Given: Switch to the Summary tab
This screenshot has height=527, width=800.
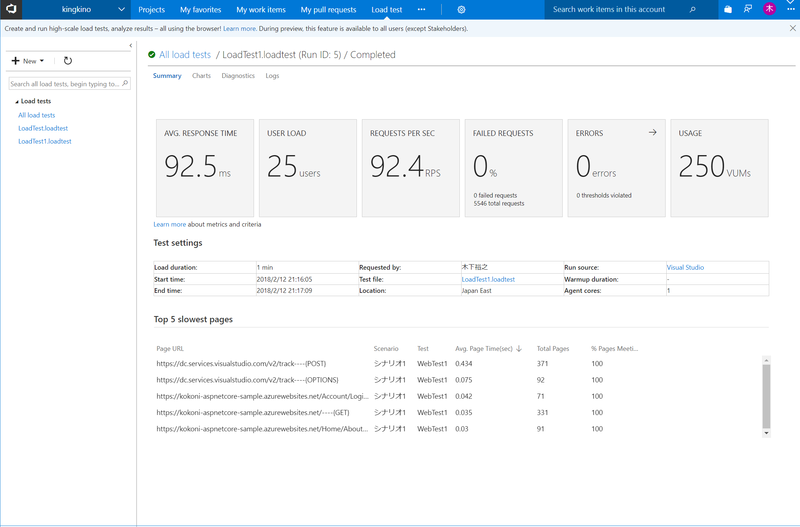Looking at the screenshot, I should click(x=167, y=76).
